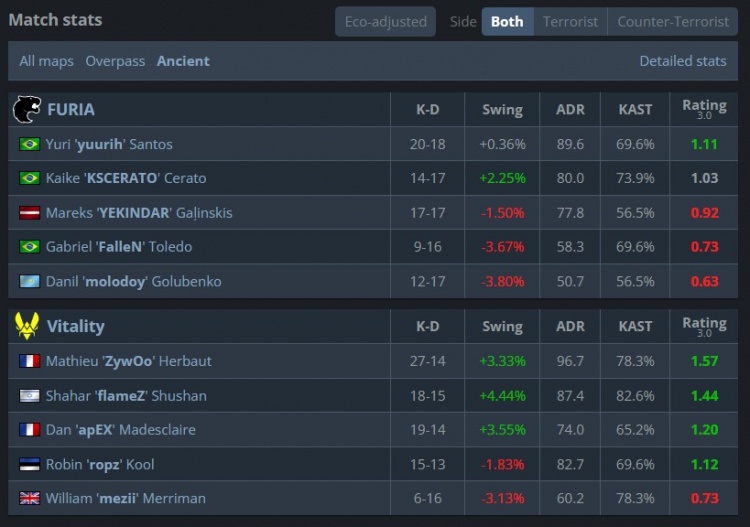Image resolution: width=750 pixels, height=527 pixels.
Task: Open Kaike 'KSCERATO' Cerato's player profile
Action: [x=125, y=178]
